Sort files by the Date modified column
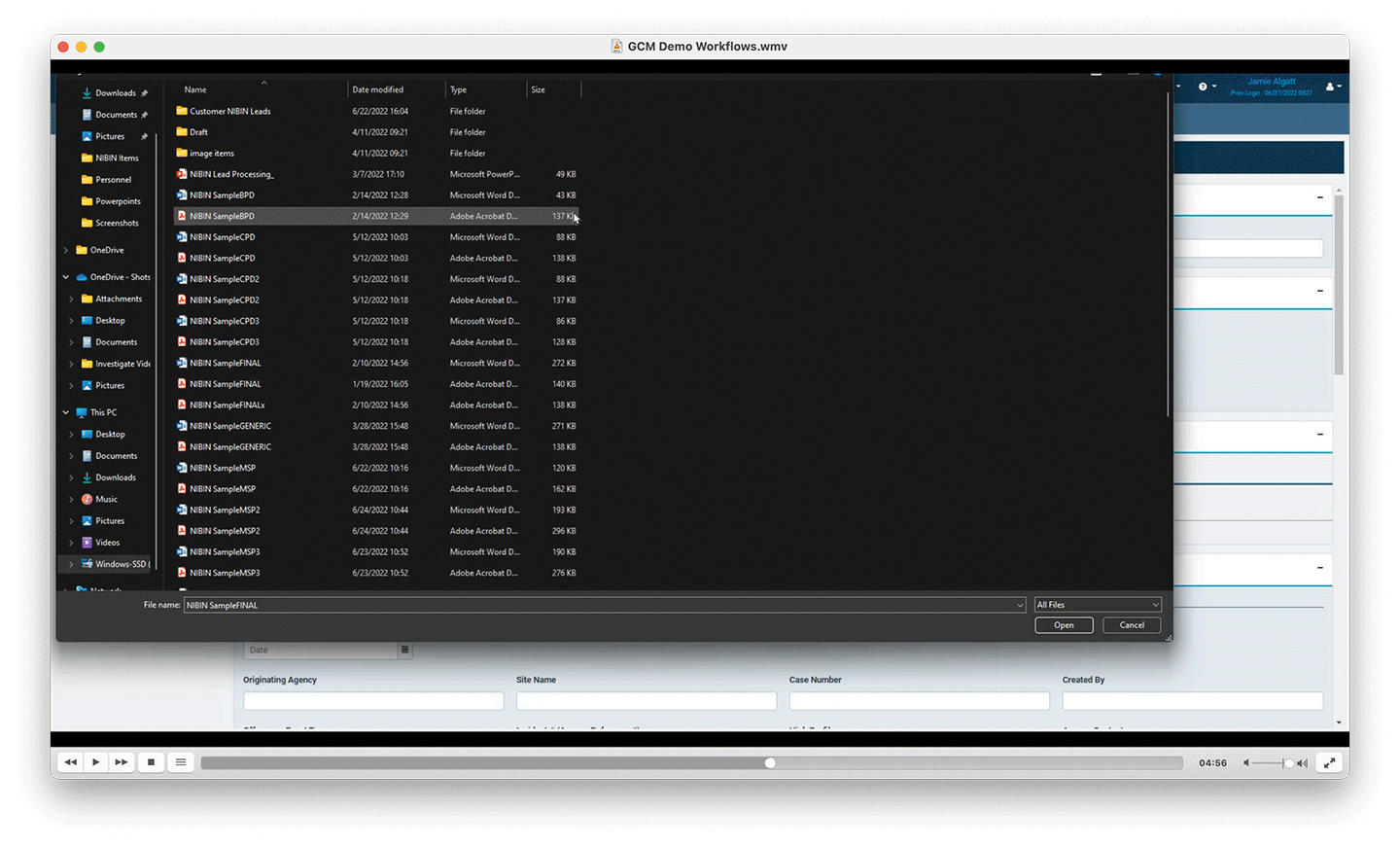Screen dimensions: 1400x846 coord(378,89)
